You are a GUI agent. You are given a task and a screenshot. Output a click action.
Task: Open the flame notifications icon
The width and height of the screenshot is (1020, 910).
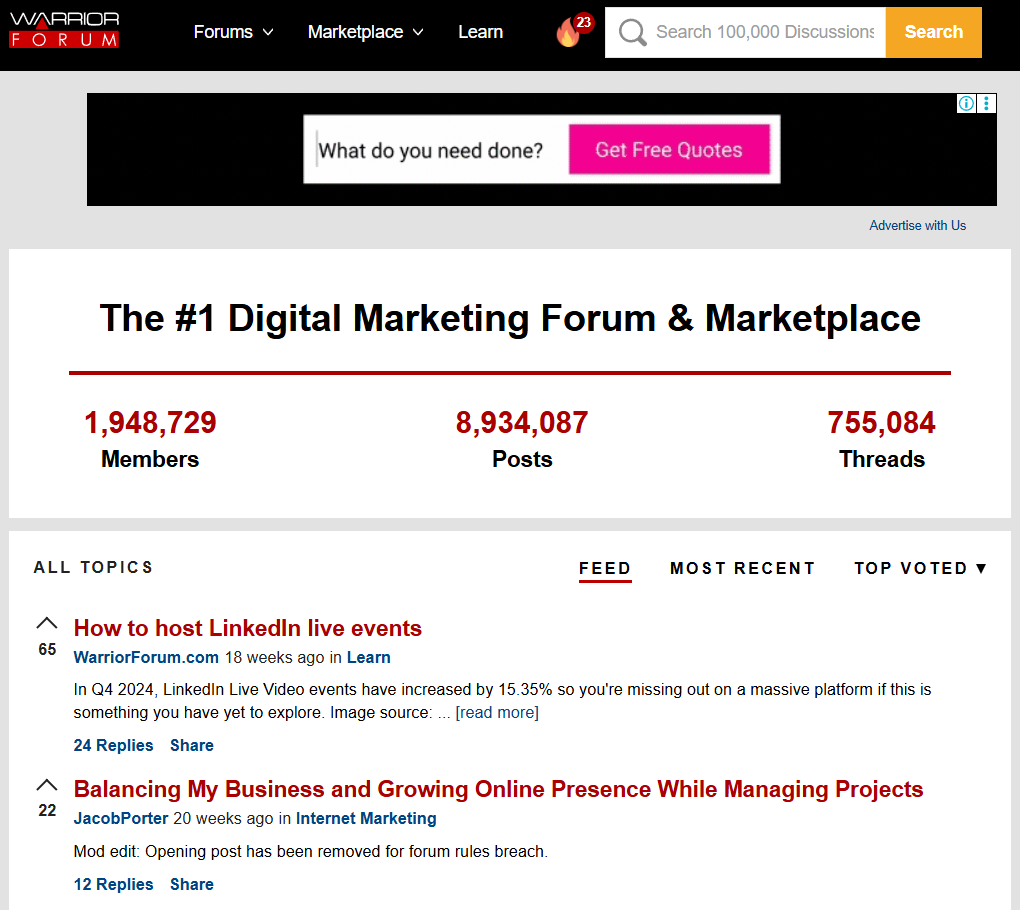point(573,31)
